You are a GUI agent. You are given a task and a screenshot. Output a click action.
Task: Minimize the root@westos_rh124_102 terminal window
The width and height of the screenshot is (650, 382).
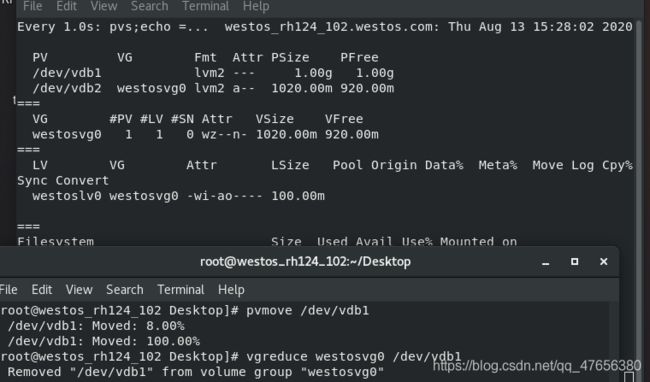[546, 262]
